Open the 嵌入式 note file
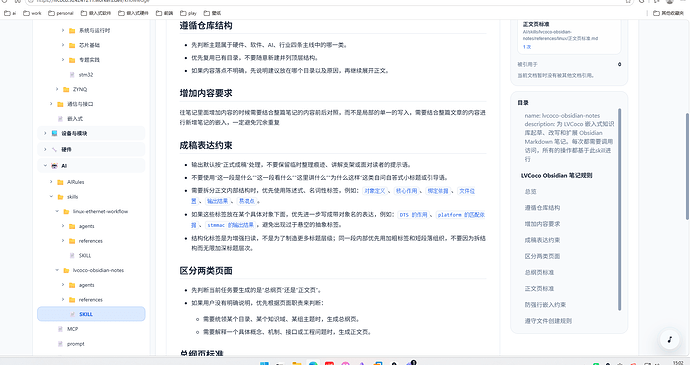This screenshot has width=690, height=365. tap(75, 118)
